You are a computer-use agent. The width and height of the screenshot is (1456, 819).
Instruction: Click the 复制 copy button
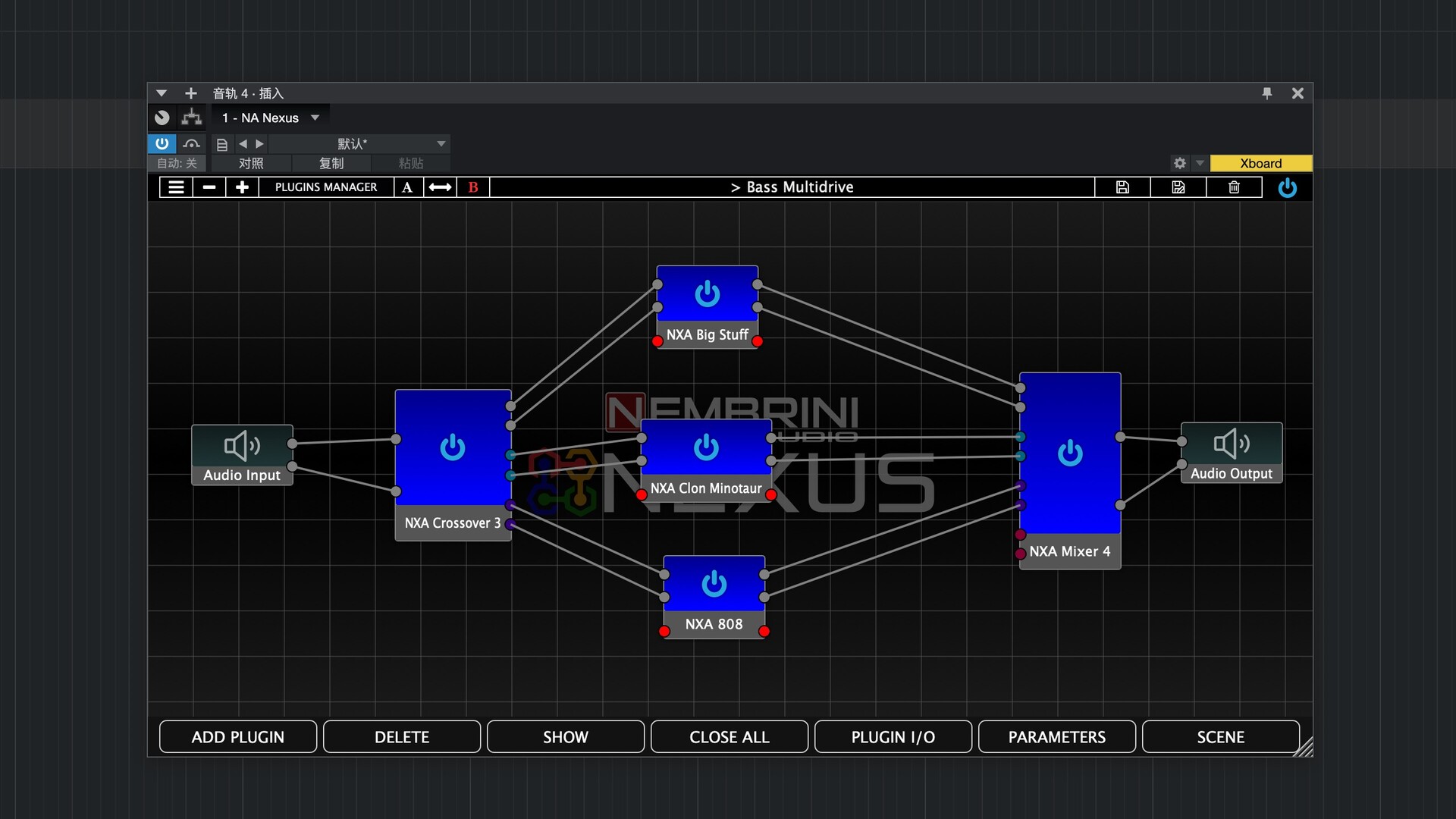point(331,164)
